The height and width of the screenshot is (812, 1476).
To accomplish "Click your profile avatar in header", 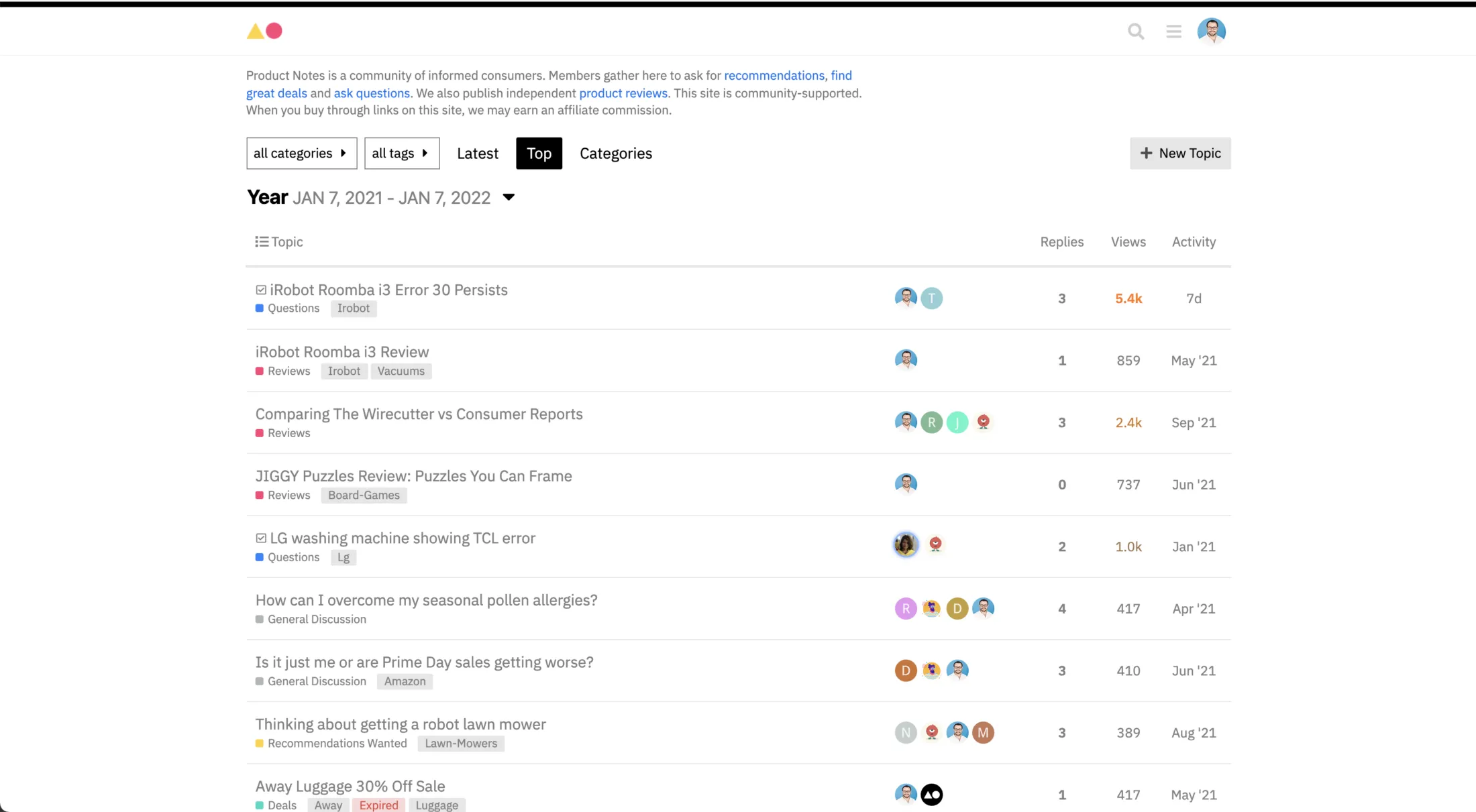I will [1211, 31].
